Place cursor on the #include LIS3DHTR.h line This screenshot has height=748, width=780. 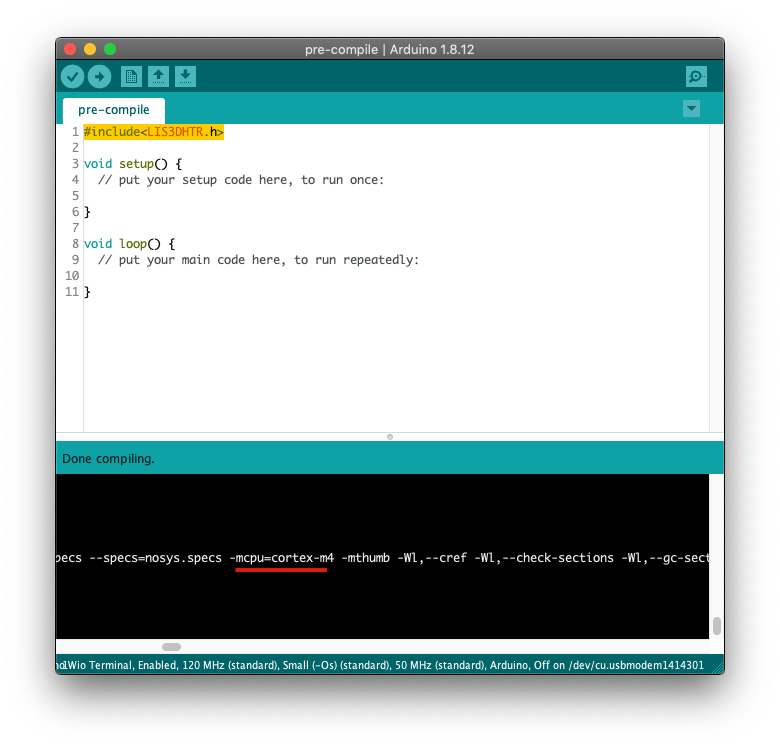point(154,132)
